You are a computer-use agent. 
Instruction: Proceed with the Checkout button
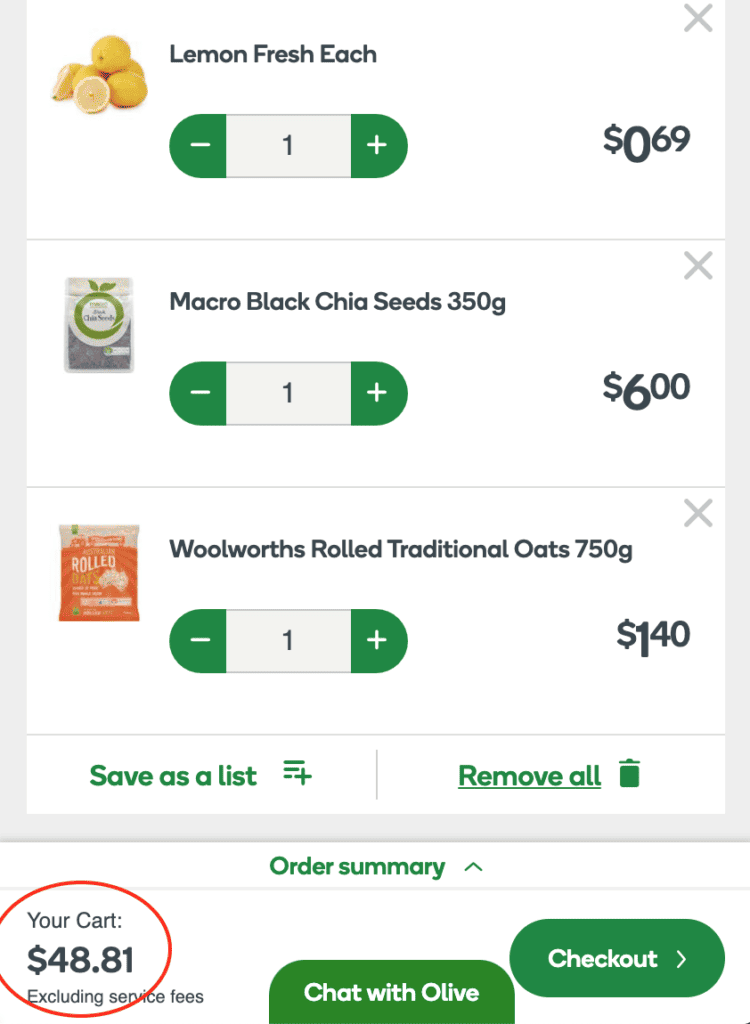pyautogui.click(x=617, y=959)
